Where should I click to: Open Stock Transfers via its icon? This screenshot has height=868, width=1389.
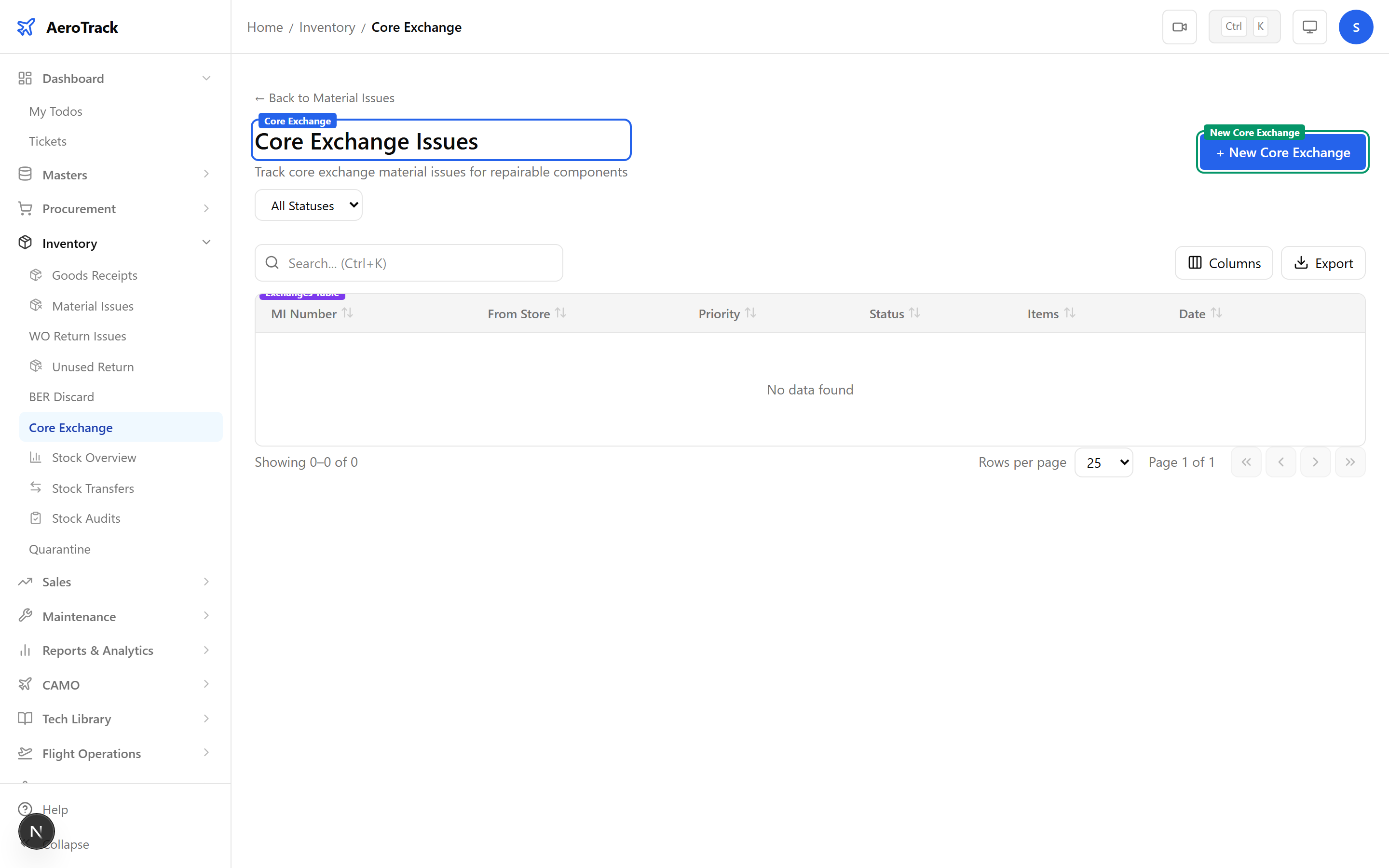36,488
